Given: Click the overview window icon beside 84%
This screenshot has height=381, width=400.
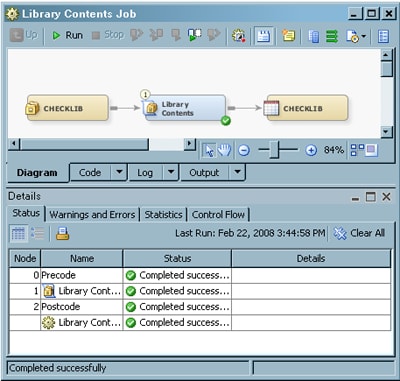Looking at the screenshot, I should coord(371,150).
